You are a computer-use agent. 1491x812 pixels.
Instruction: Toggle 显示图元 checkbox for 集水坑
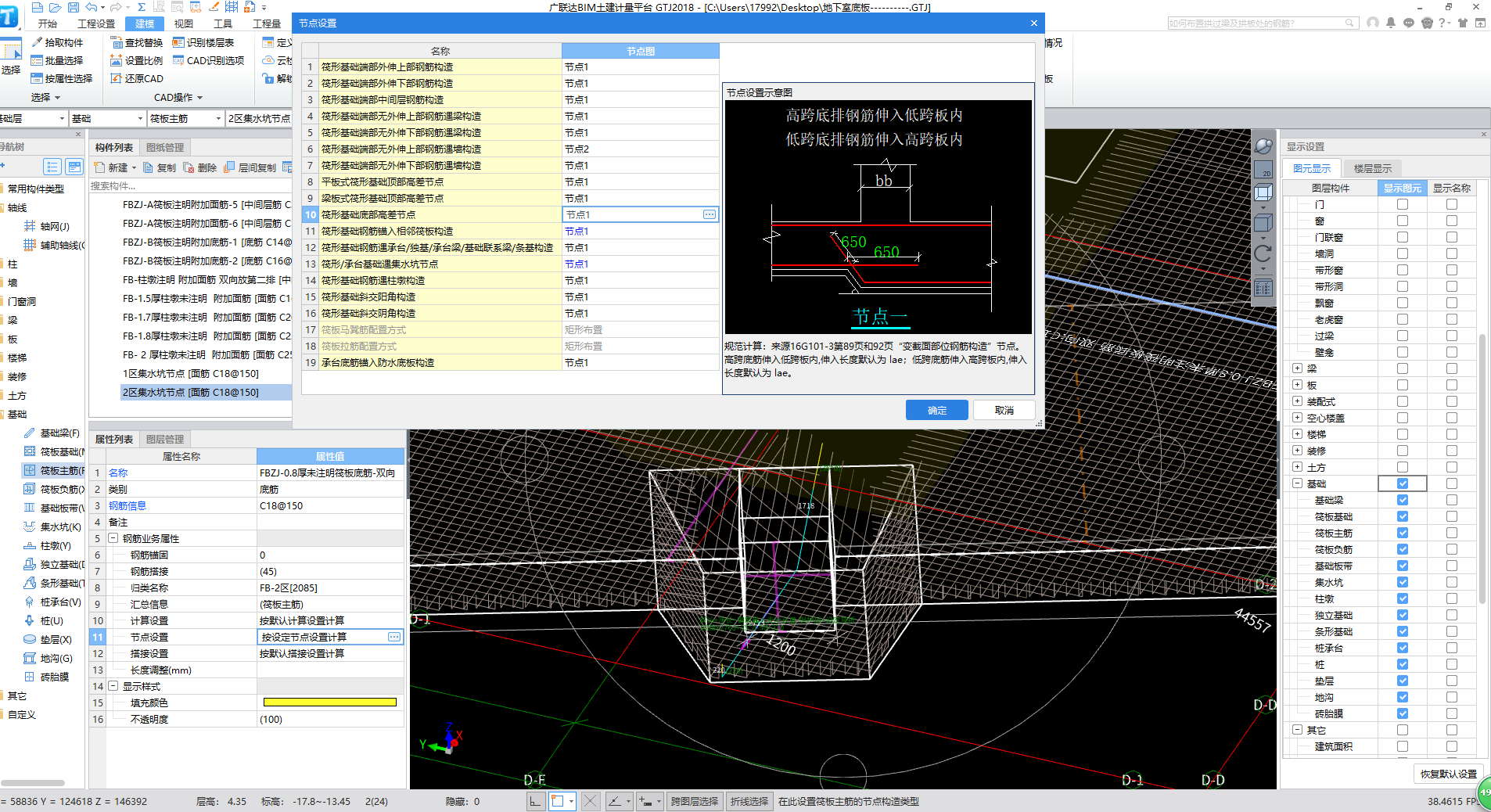[x=1402, y=582]
